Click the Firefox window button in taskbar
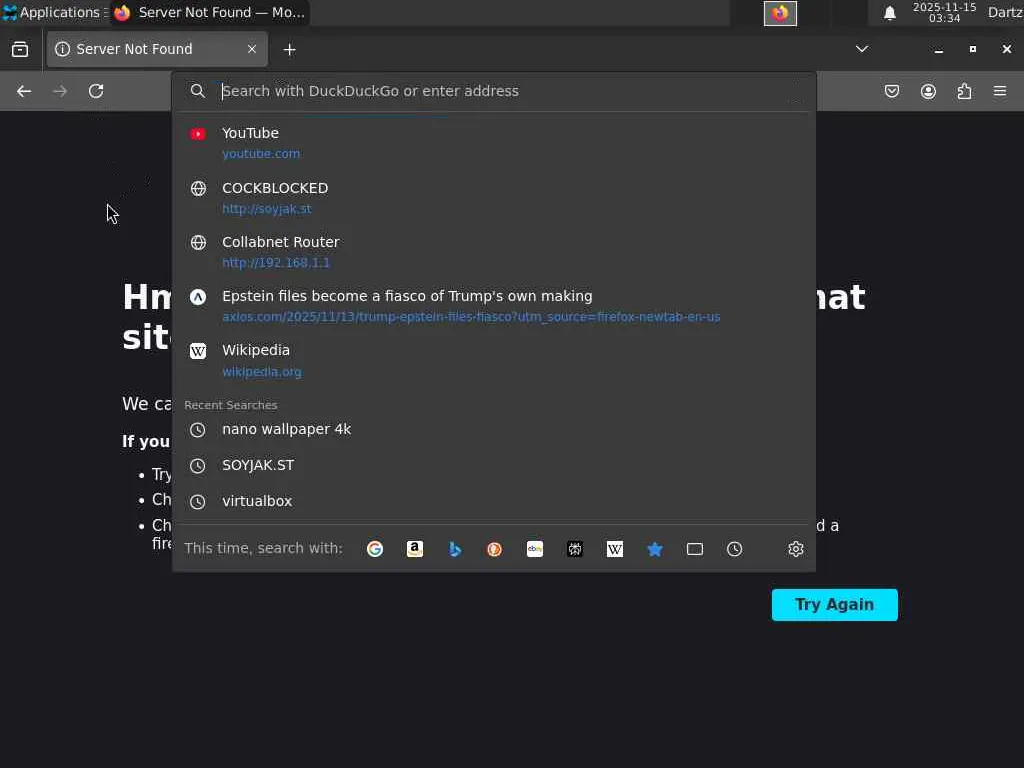The image size is (1024, 768). pyautogui.click(x=210, y=12)
